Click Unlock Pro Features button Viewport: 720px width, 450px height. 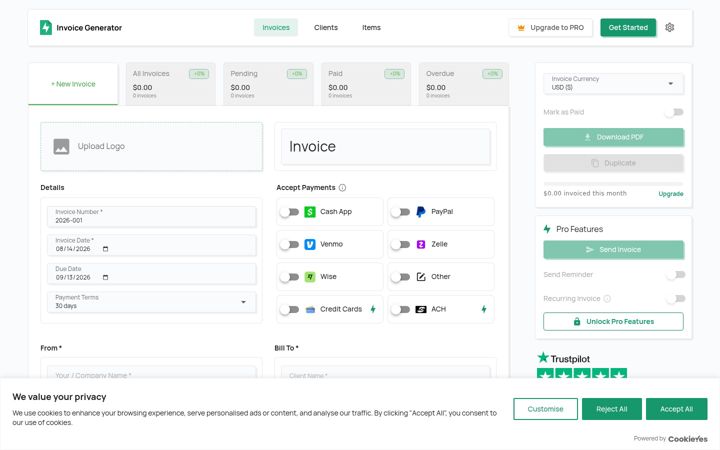(613, 321)
